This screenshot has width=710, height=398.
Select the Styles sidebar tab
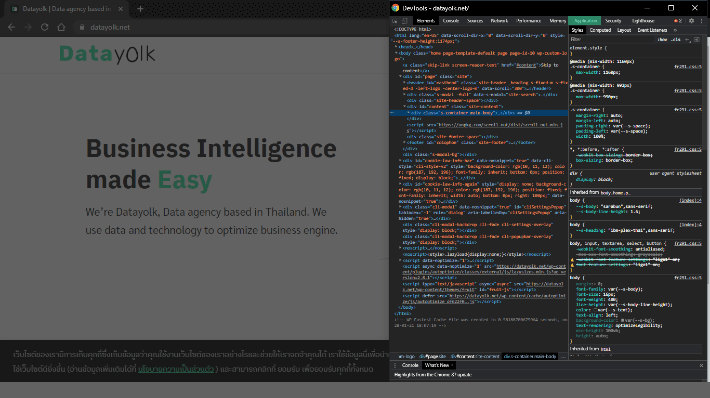click(x=577, y=30)
